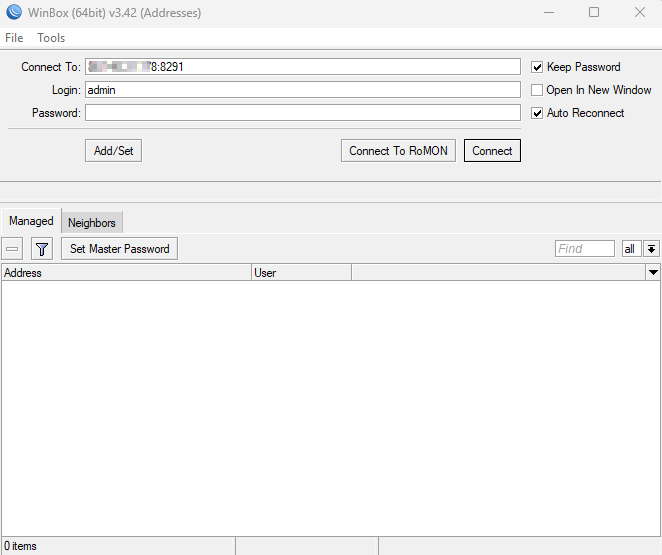
Task: Click the remove entry minus icon
Action: [x=12, y=249]
